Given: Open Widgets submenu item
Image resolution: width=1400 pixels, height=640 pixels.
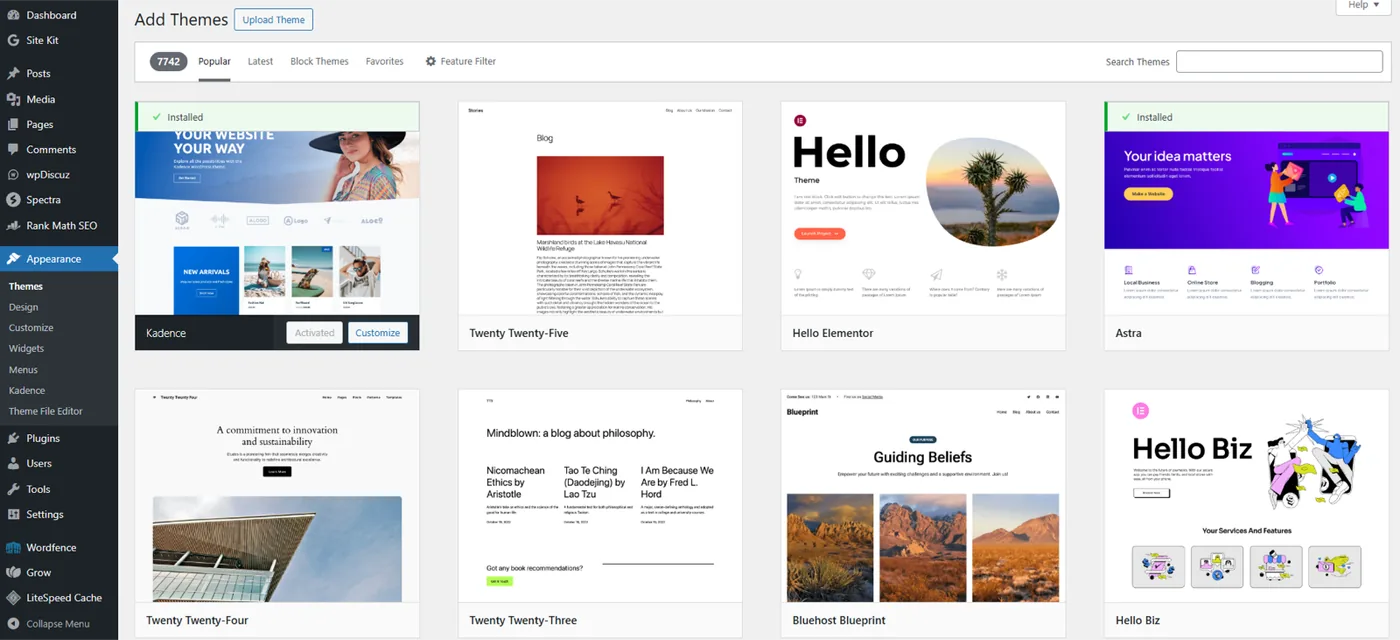Looking at the screenshot, I should click(x=26, y=348).
